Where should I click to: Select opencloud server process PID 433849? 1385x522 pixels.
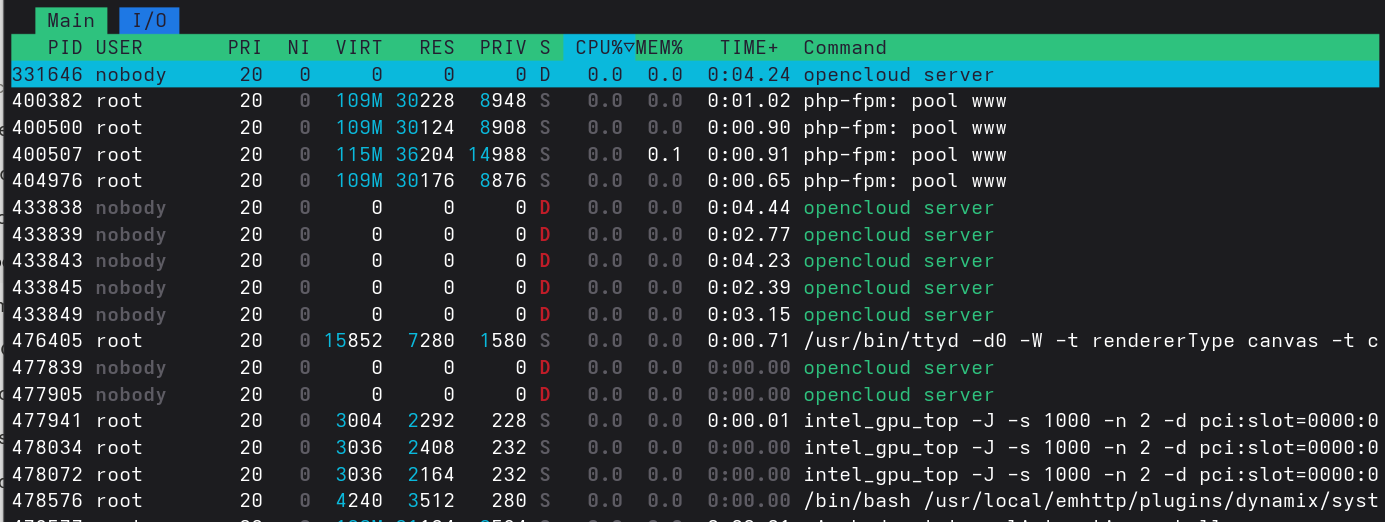[x=694, y=314]
